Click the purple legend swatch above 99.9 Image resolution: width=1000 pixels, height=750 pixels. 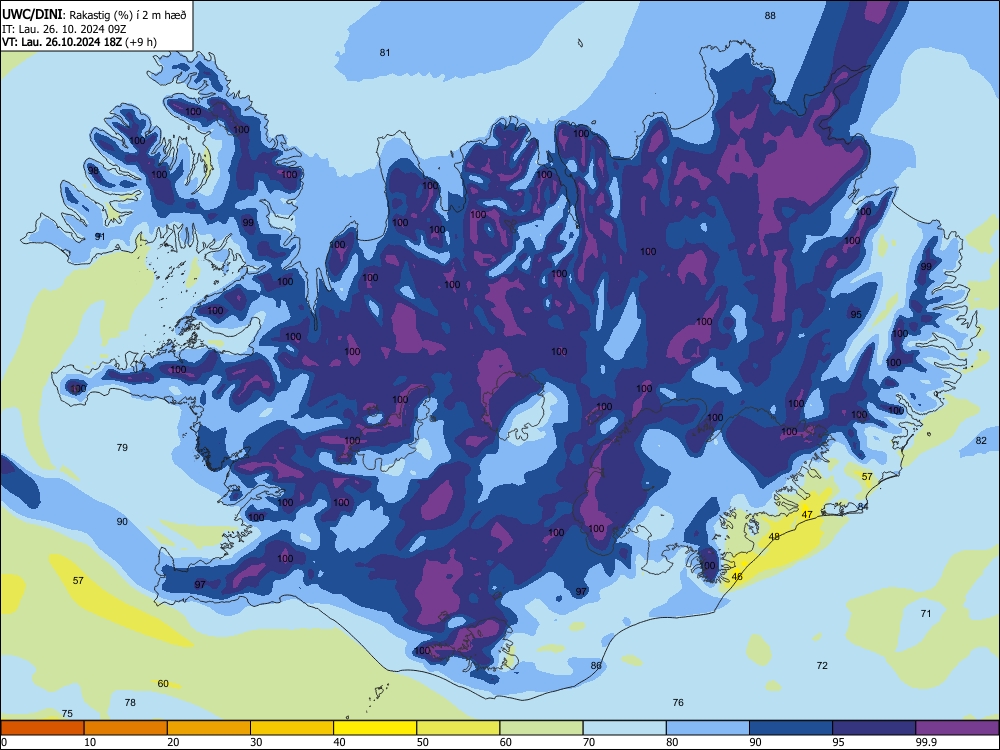click(x=957, y=728)
